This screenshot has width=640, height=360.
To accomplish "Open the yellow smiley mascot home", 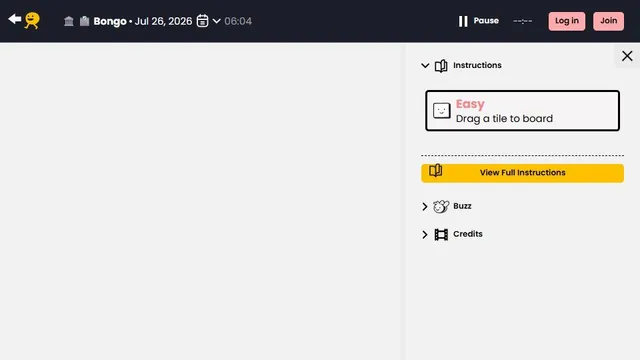I will pyautogui.click(x=32, y=20).
